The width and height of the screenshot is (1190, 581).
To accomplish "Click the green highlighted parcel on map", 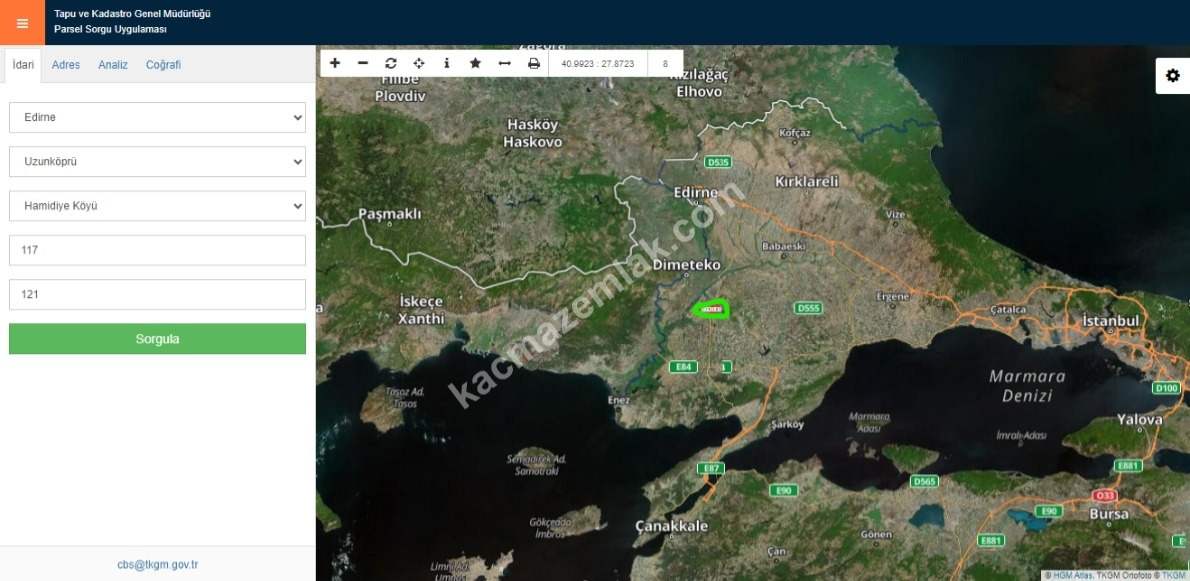I will coord(712,309).
